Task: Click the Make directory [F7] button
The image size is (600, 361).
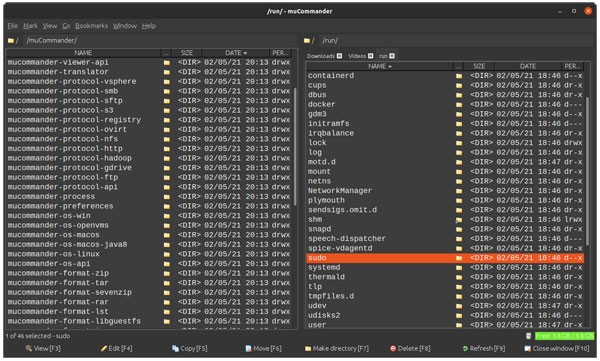Action: 337,349
